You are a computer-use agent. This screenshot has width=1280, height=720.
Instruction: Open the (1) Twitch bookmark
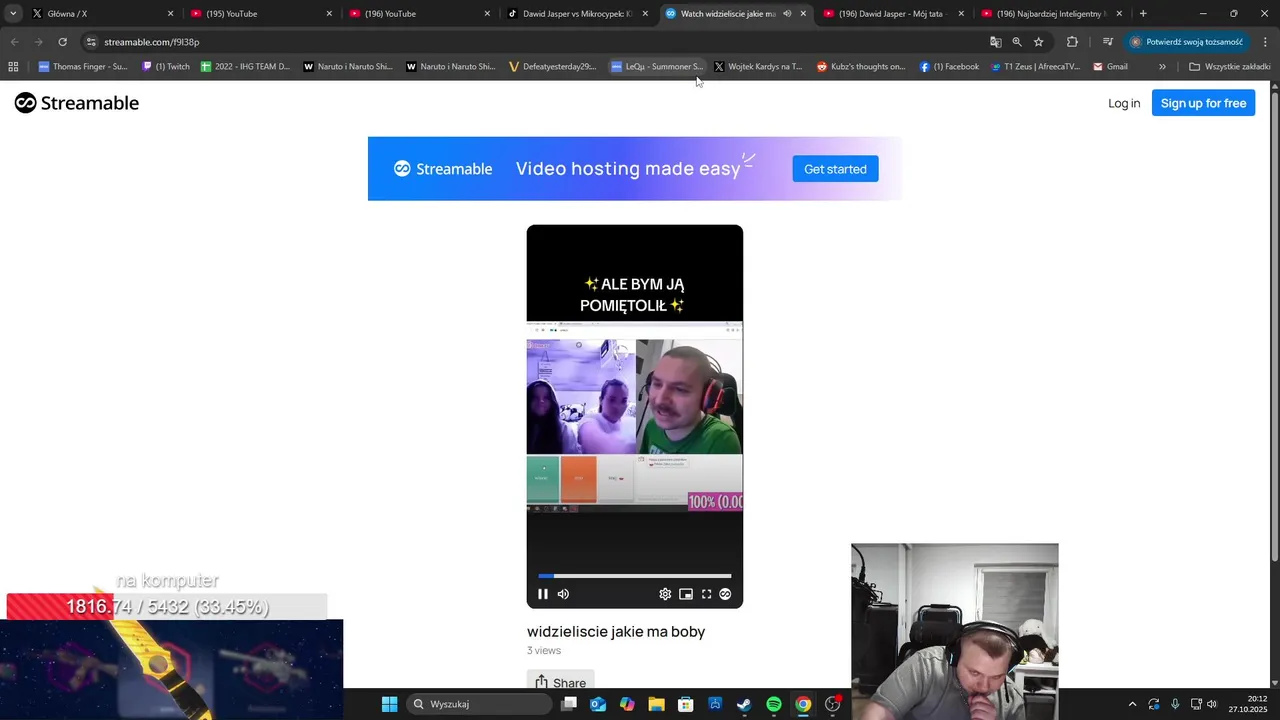tap(166, 67)
